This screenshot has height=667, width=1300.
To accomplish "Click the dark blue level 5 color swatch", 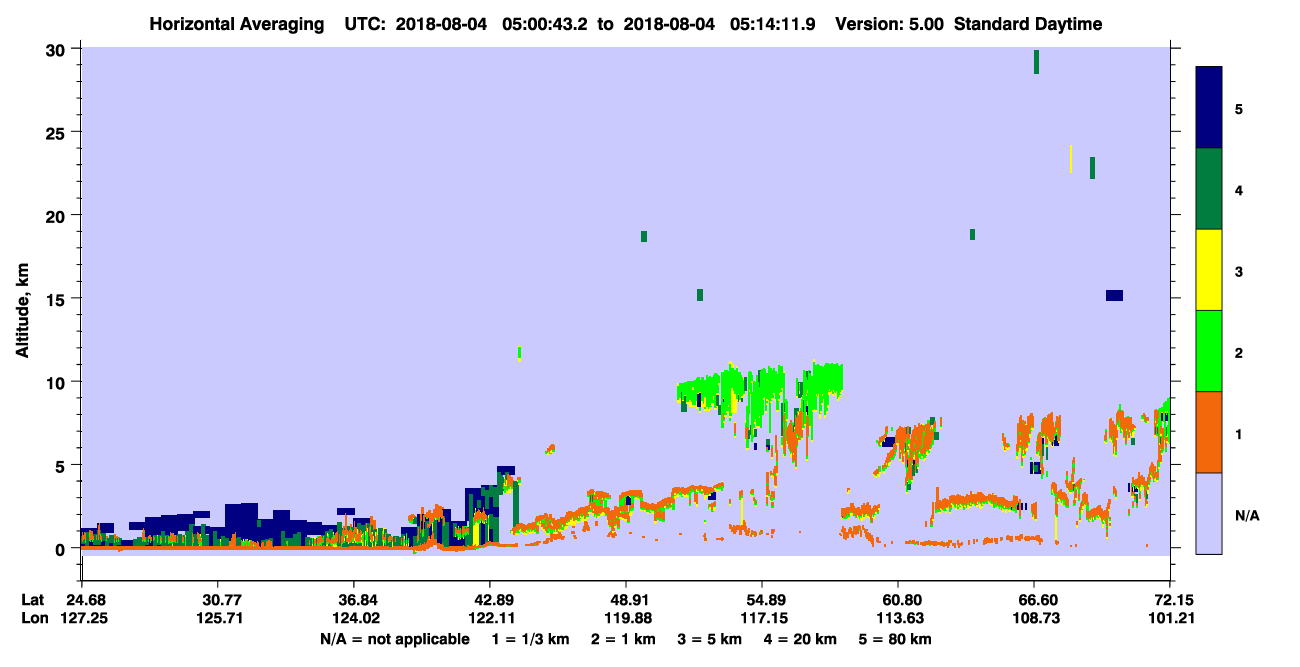I will (x=1209, y=108).
